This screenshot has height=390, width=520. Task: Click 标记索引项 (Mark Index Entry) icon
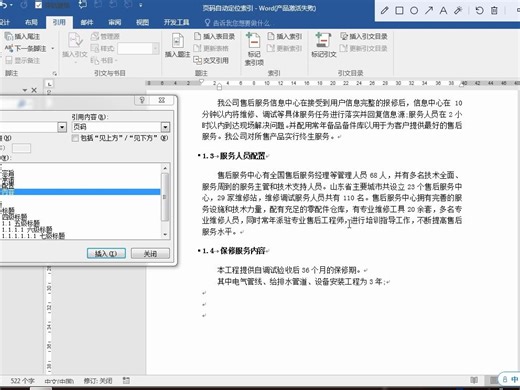(254, 49)
